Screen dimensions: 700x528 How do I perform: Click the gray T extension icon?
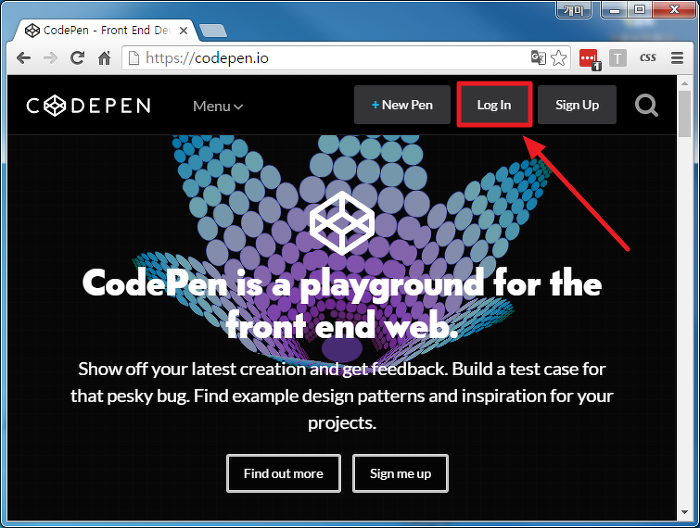[617, 58]
